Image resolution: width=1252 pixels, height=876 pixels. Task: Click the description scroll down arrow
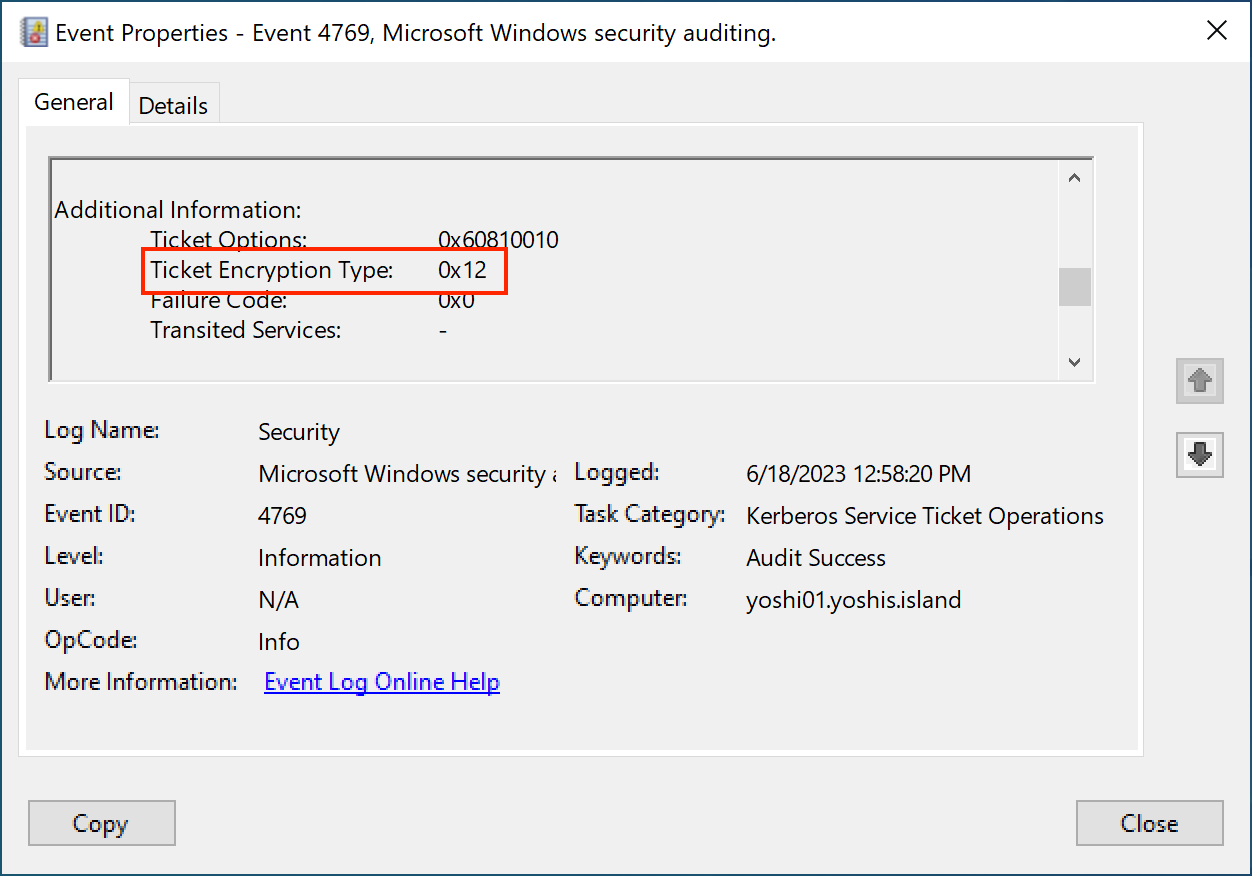pyautogui.click(x=1075, y=362)
